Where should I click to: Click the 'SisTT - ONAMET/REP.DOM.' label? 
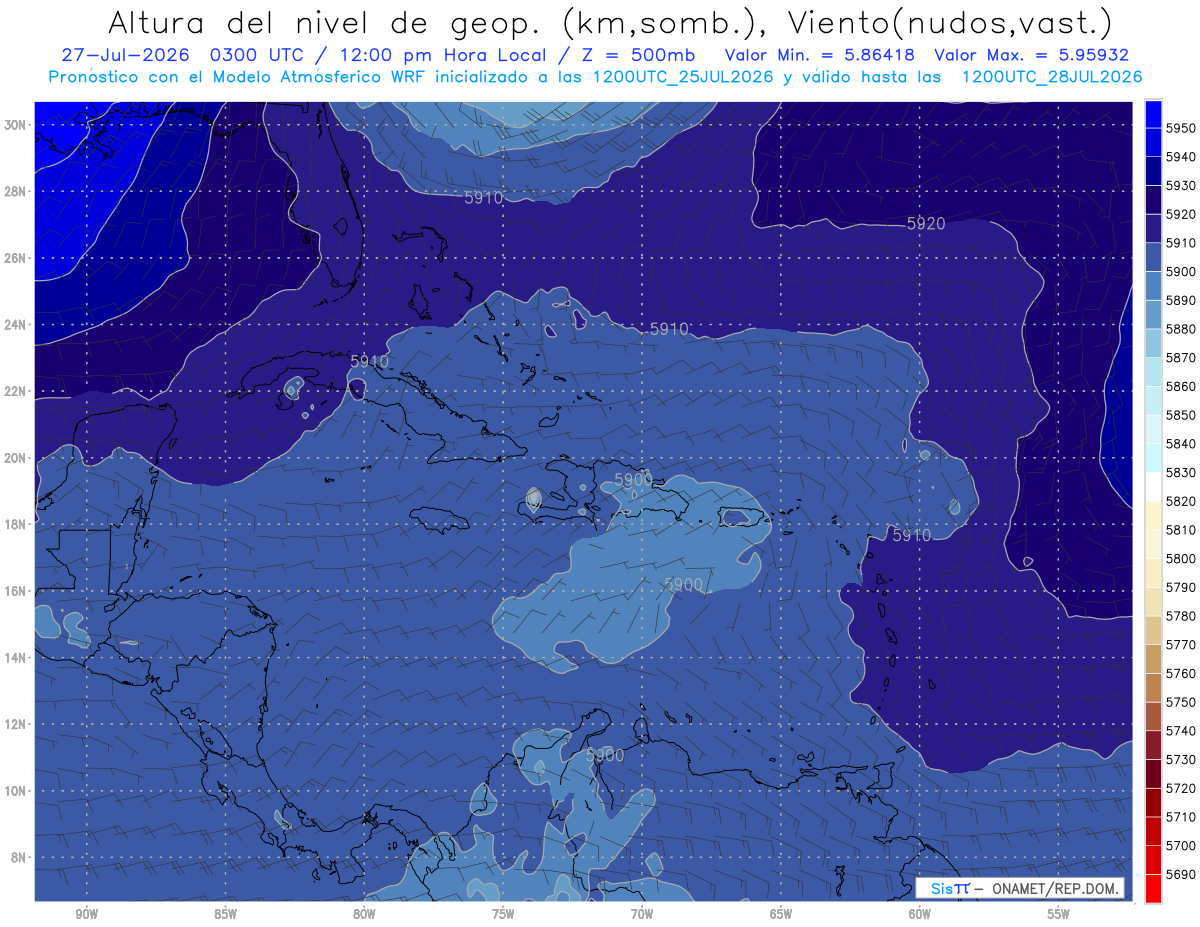coord(1019,888)
